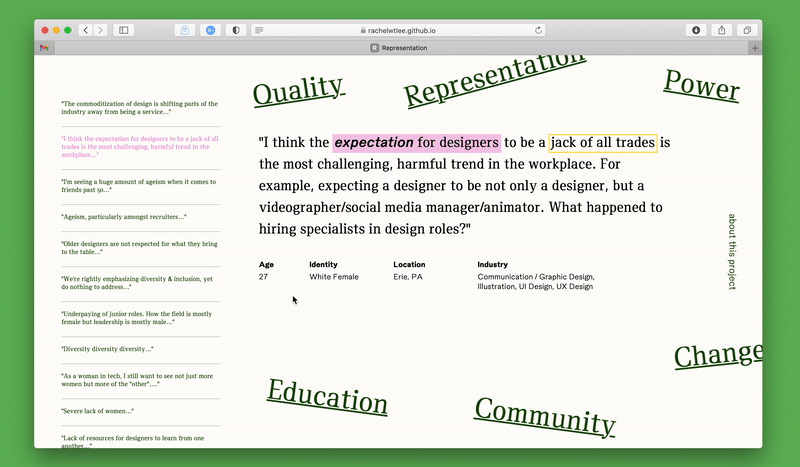Select pink quote 'I think the expectation for designers'
Image resolution: width=800 pixels, height=467 pixels.
(140, 146)
